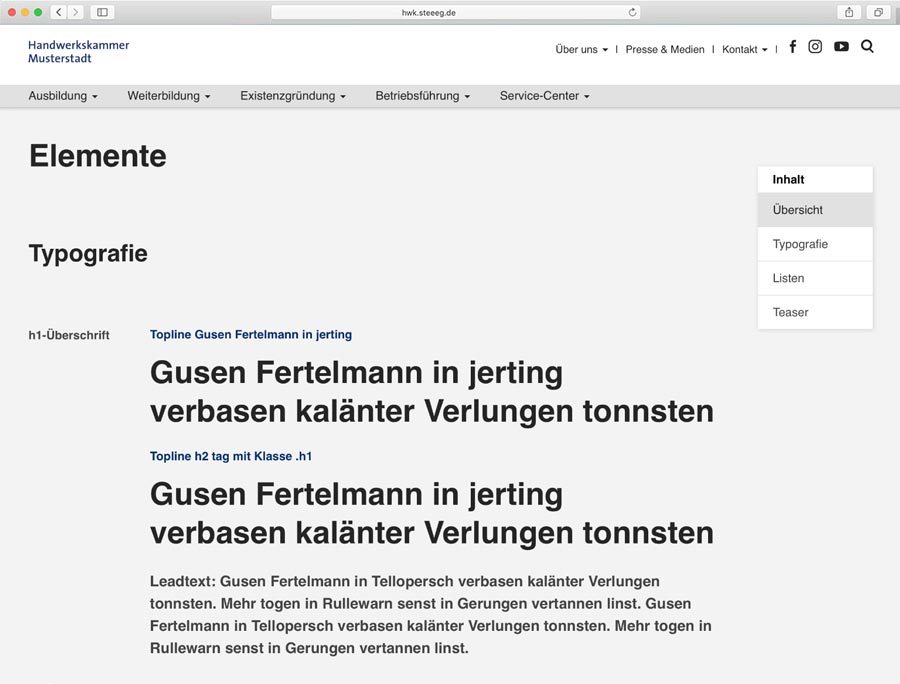Viewport: 900px width, 684px height.
Task: Select Teaser in the Inhalt panel
Action: coord(790,312)
